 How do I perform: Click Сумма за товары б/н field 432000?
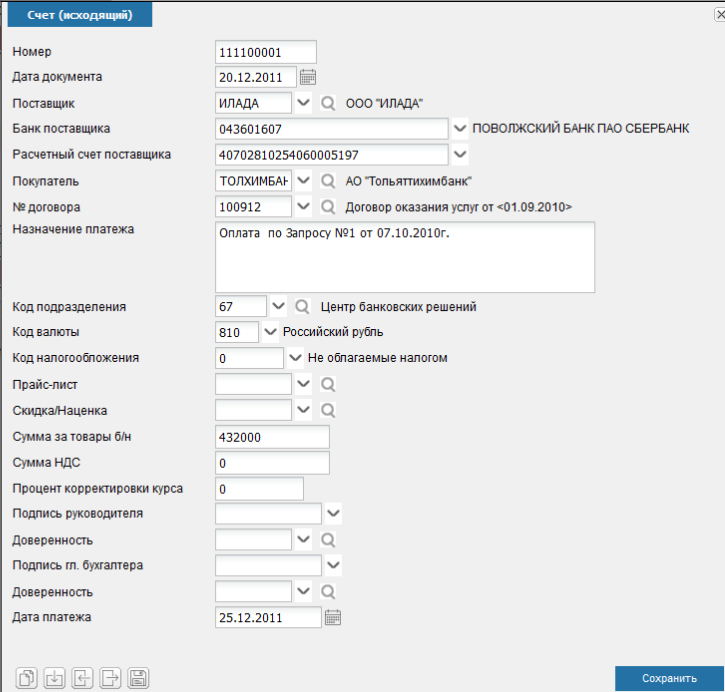tap(272, 437)
